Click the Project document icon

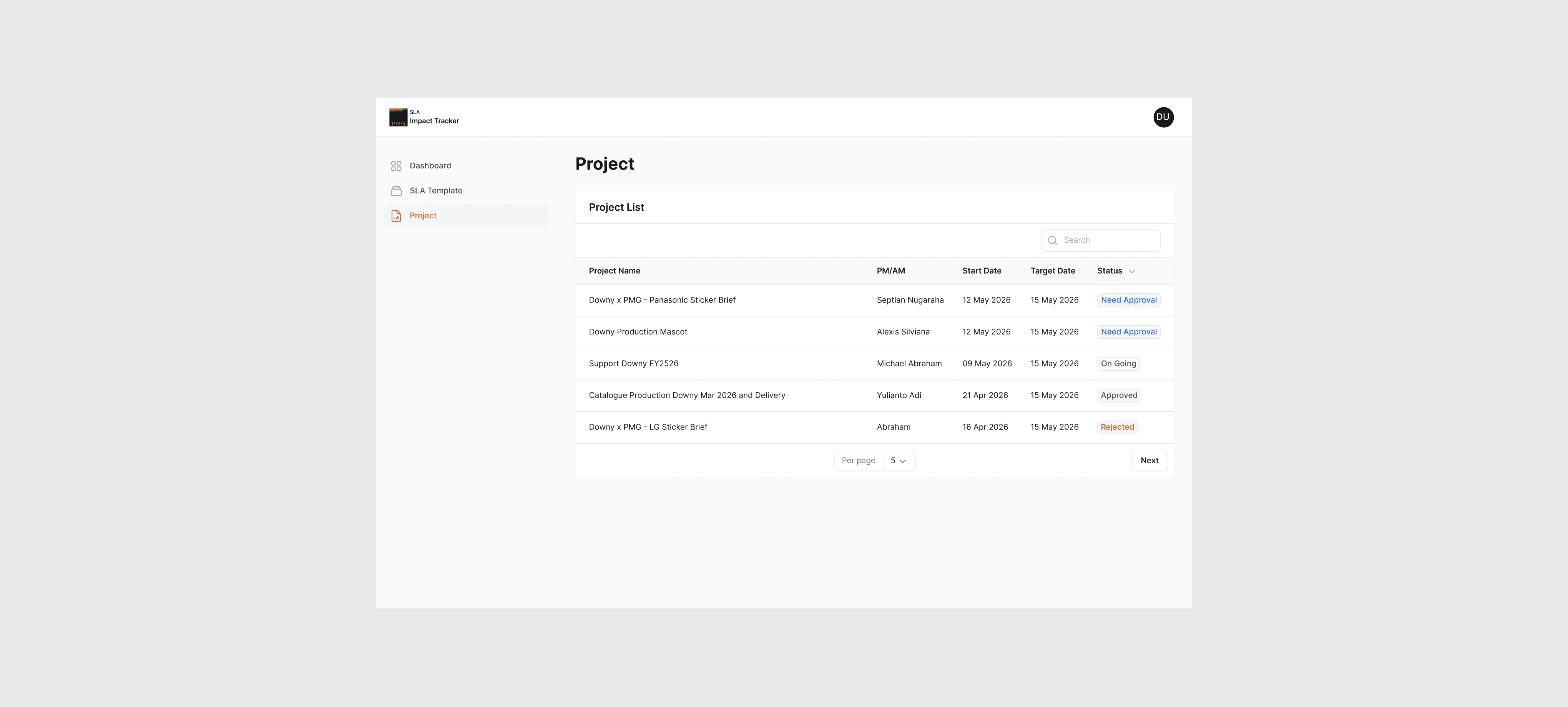[396, 216]
